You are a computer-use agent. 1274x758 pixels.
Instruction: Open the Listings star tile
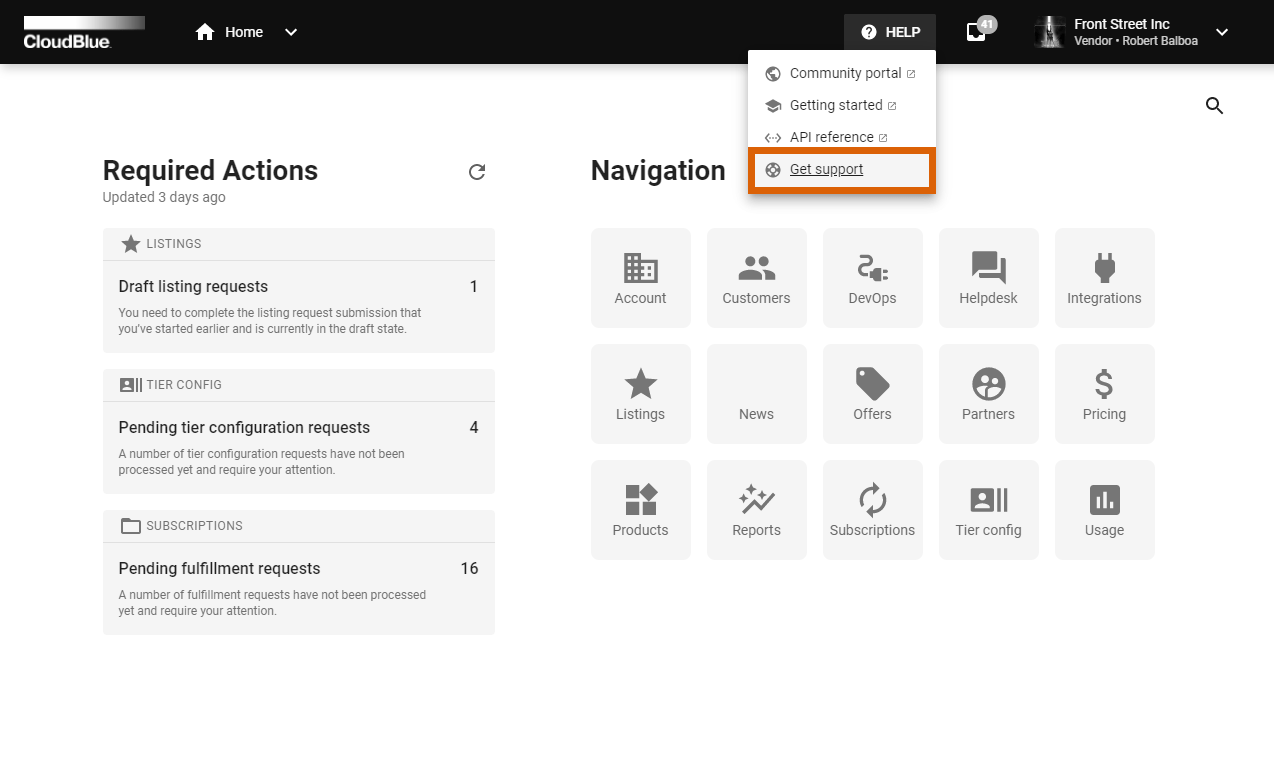(x=640, y=394)
